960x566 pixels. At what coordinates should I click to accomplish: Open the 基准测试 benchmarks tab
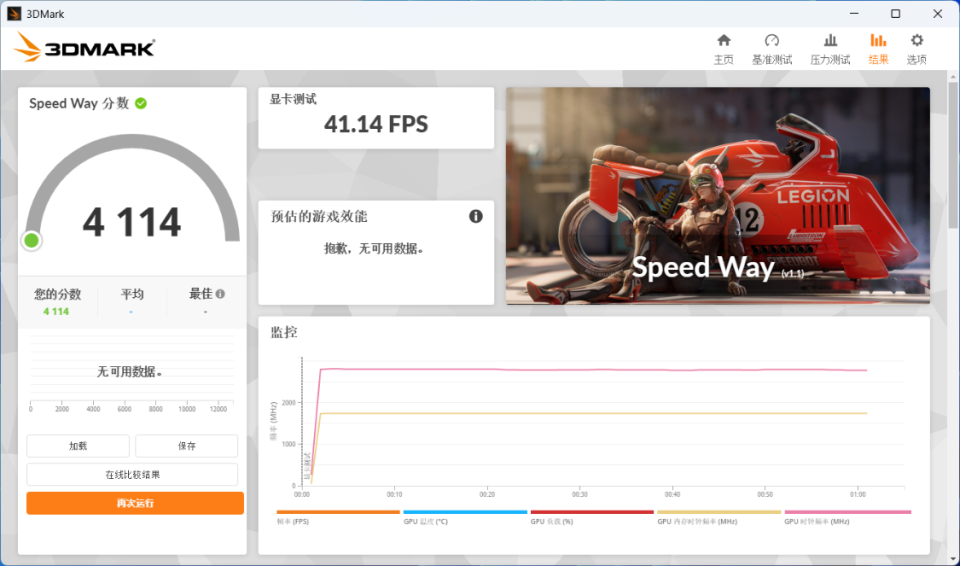pos(771,49)
